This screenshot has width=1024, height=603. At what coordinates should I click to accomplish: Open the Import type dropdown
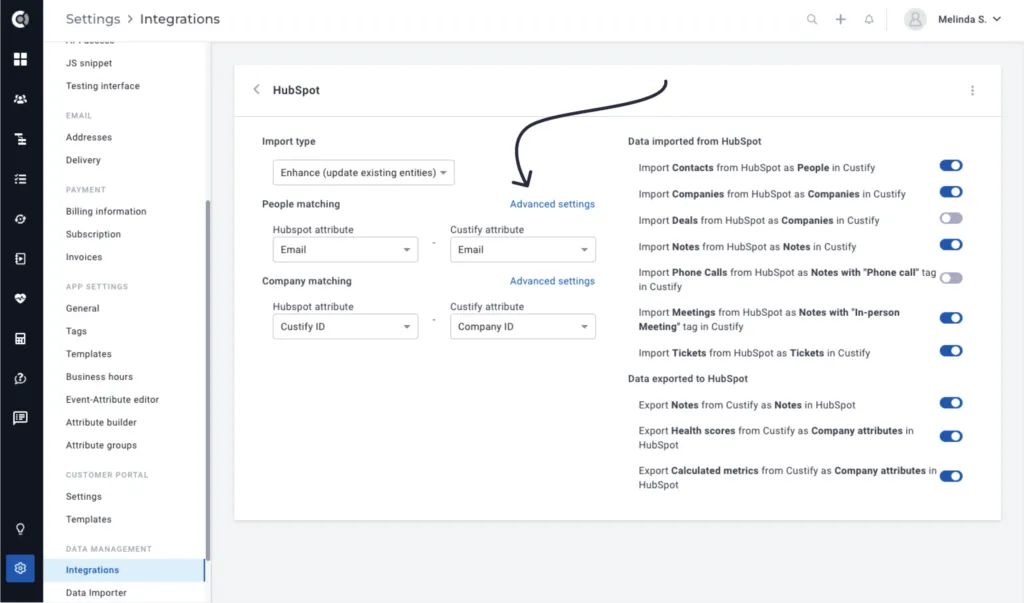363,172
